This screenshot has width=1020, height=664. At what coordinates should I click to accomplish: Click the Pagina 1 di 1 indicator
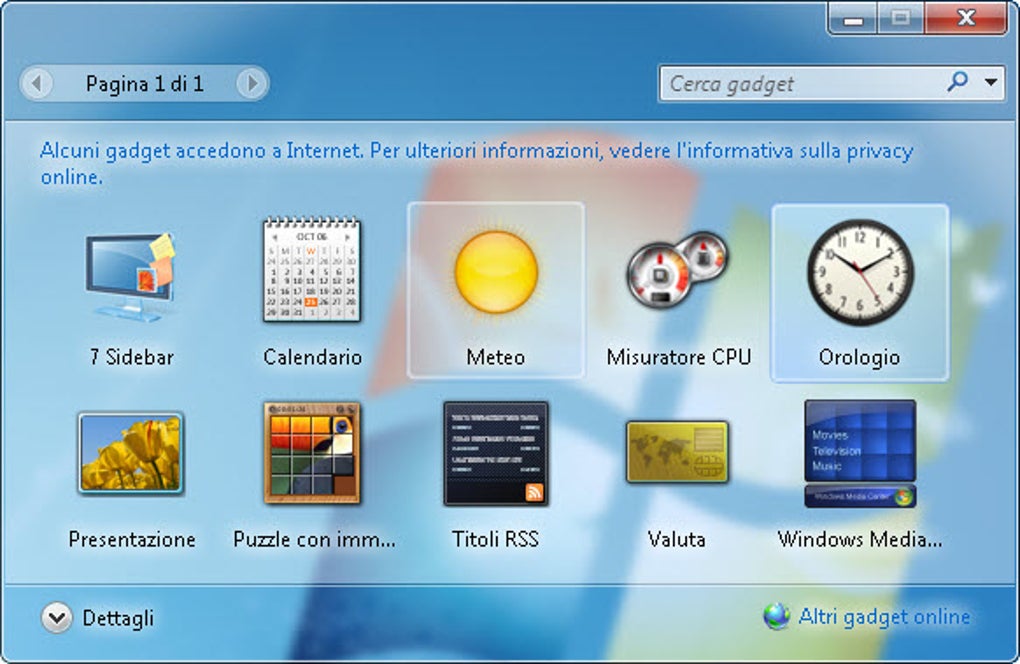[144, 83]
